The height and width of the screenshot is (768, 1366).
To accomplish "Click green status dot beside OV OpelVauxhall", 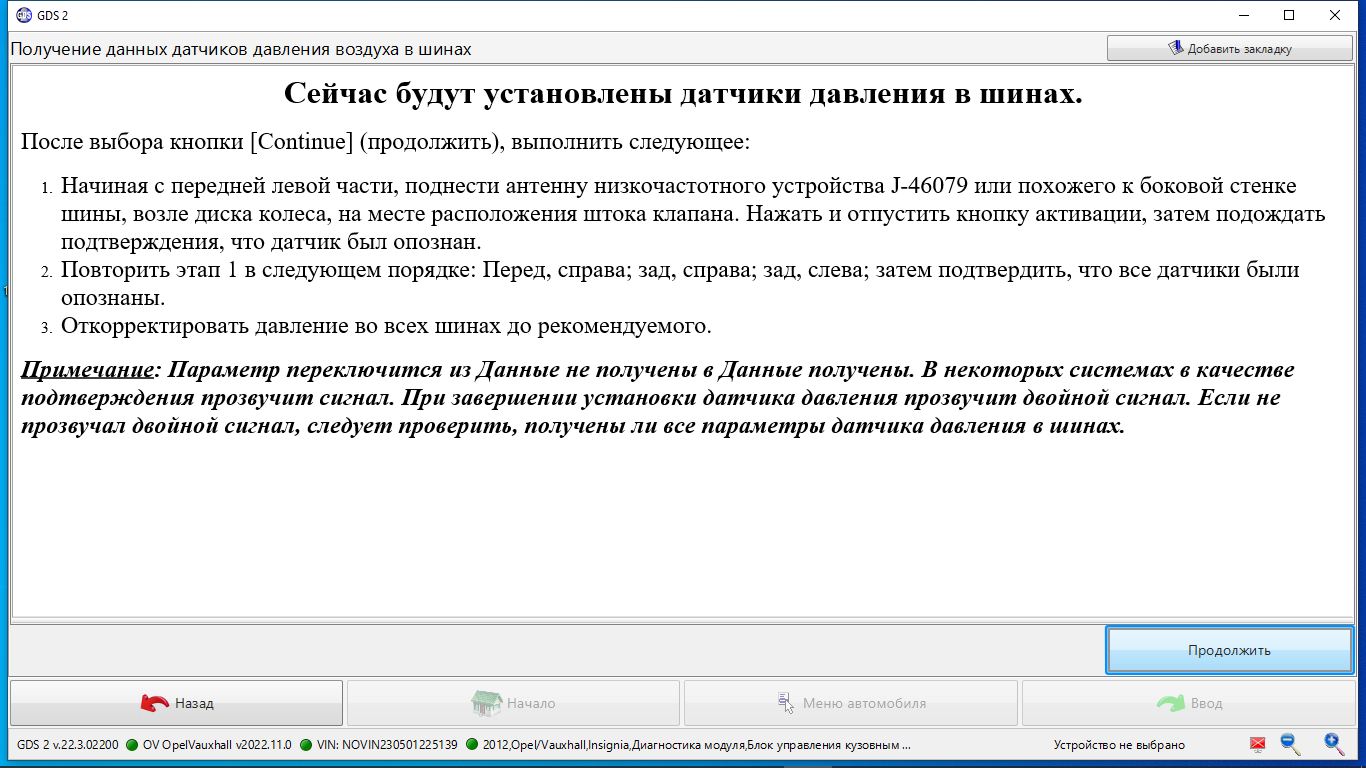I will click(x=132, y=745).
